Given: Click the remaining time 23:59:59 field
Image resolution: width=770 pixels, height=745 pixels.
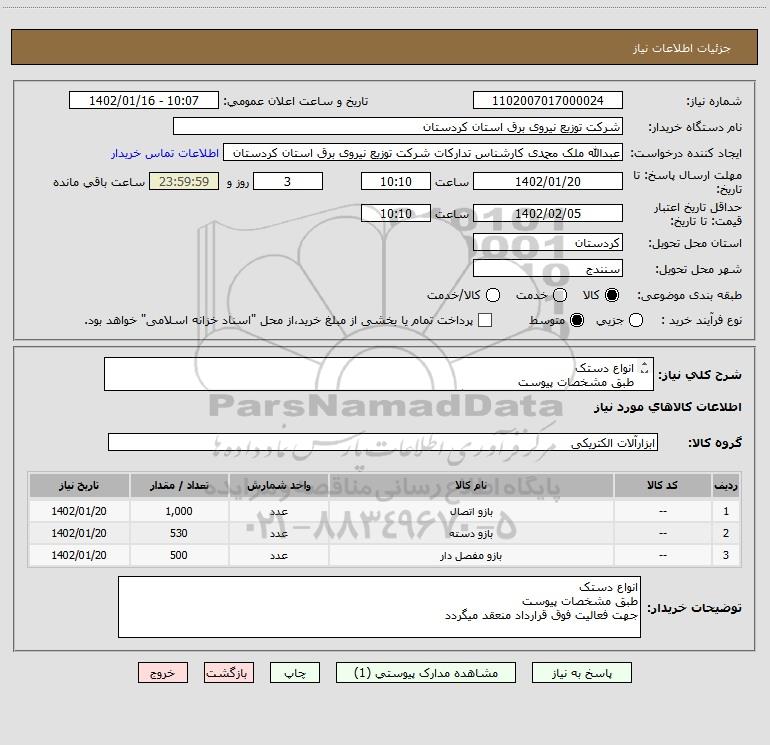Looking at the screenshot, I should click(x=184, y=181).
